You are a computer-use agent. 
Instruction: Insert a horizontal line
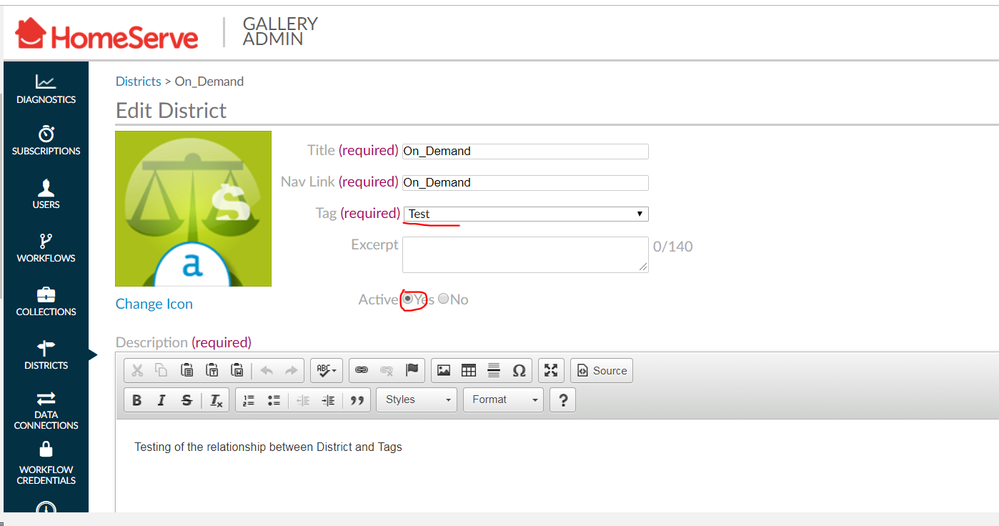pyautogui.click(x=494, y=370)
